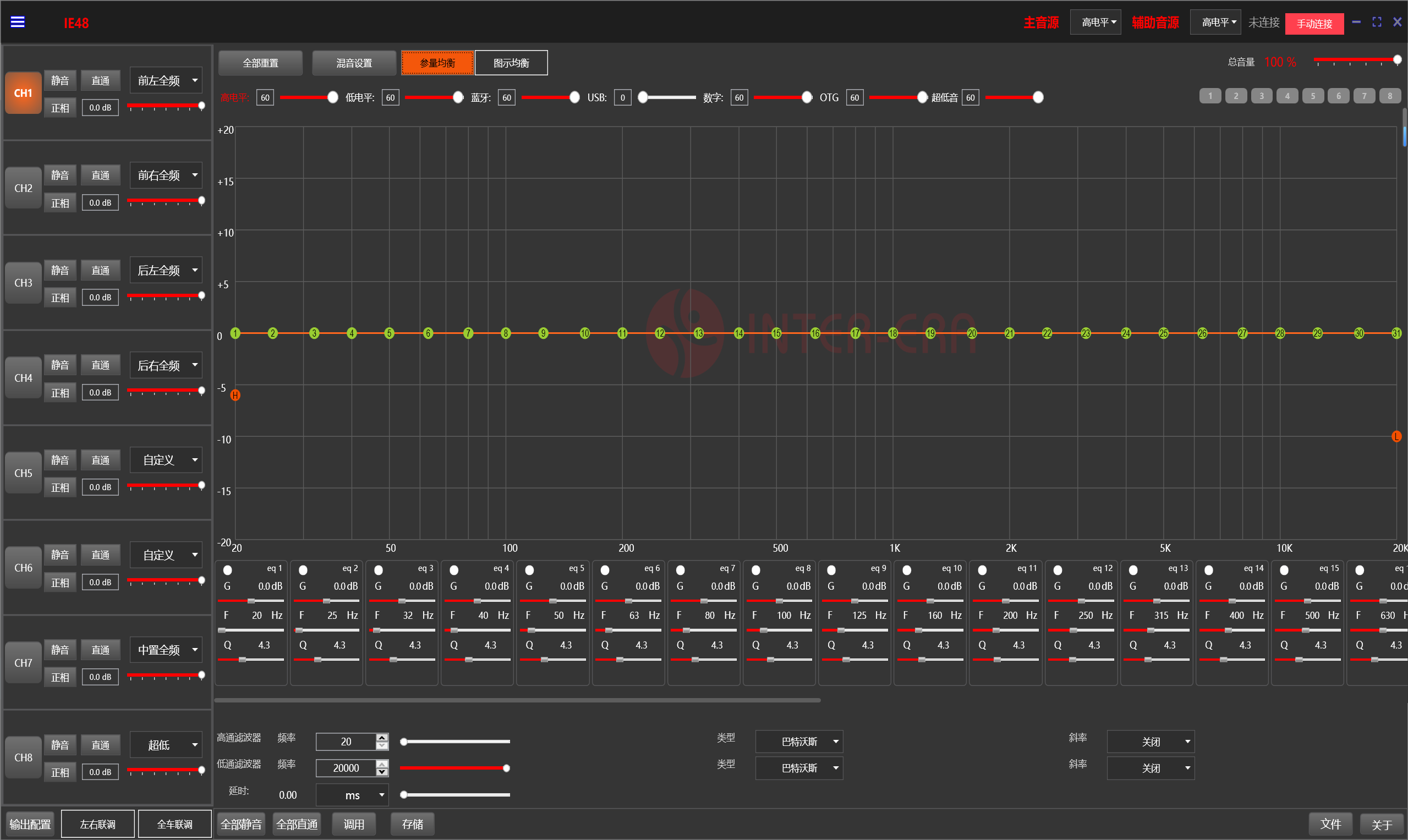This screenshot has height=840, width=1408.
Task: Click the orange H high-pass marker
Action: click(235, 395)
